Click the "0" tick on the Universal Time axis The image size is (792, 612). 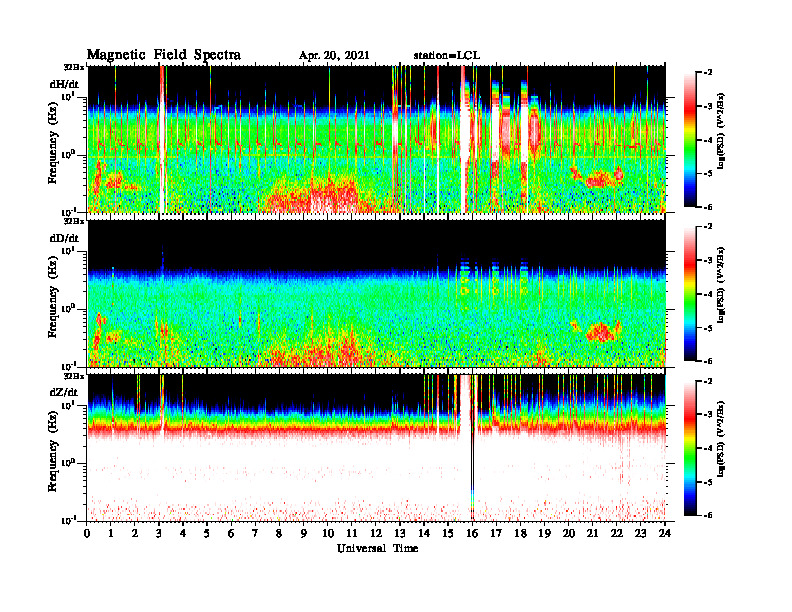click(87, 534)
